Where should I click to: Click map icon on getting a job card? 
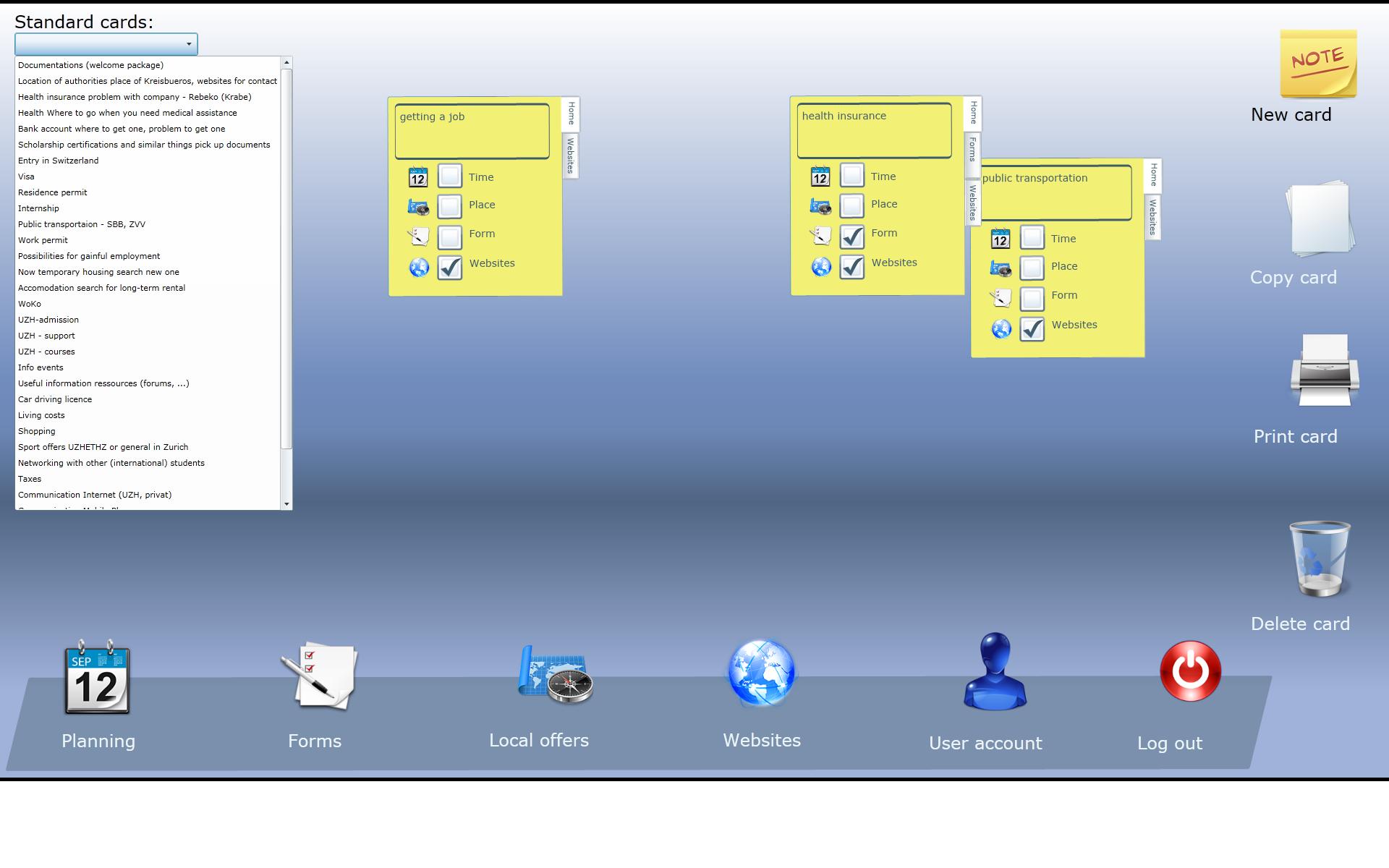418,208
